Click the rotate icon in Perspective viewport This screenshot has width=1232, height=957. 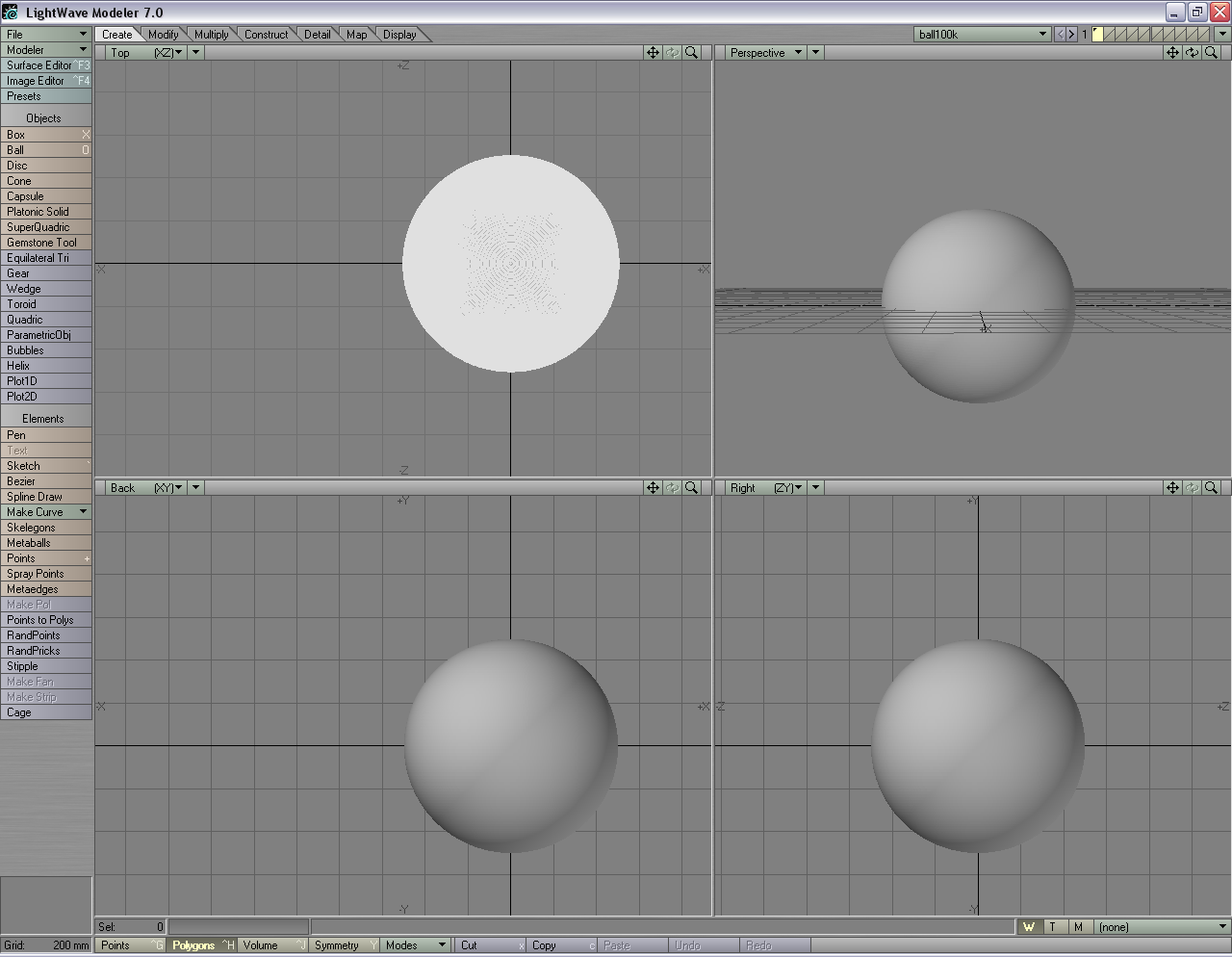[x=1192, y=53]
